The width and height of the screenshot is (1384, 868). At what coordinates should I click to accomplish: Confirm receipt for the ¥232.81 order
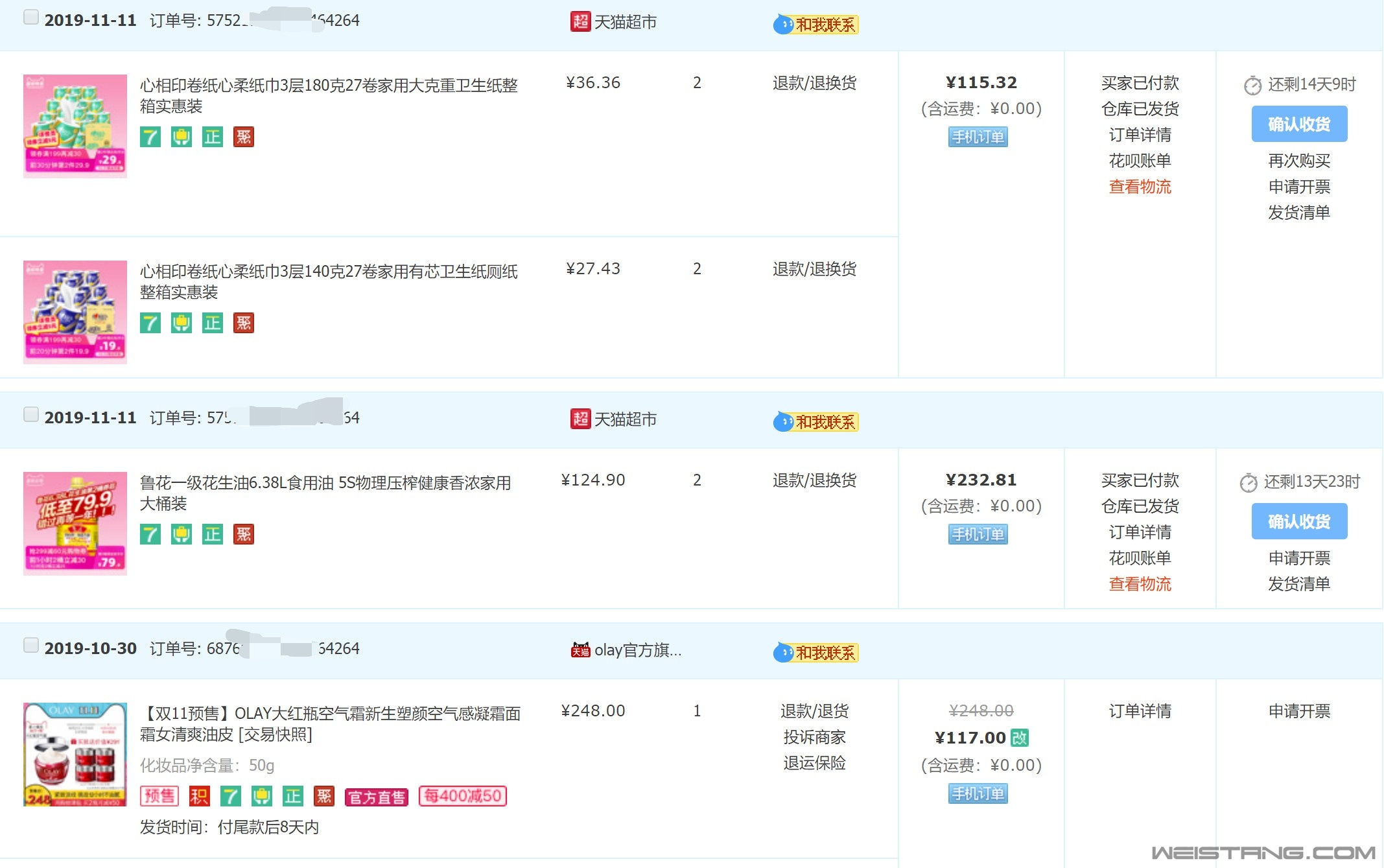pos(1300,521)
